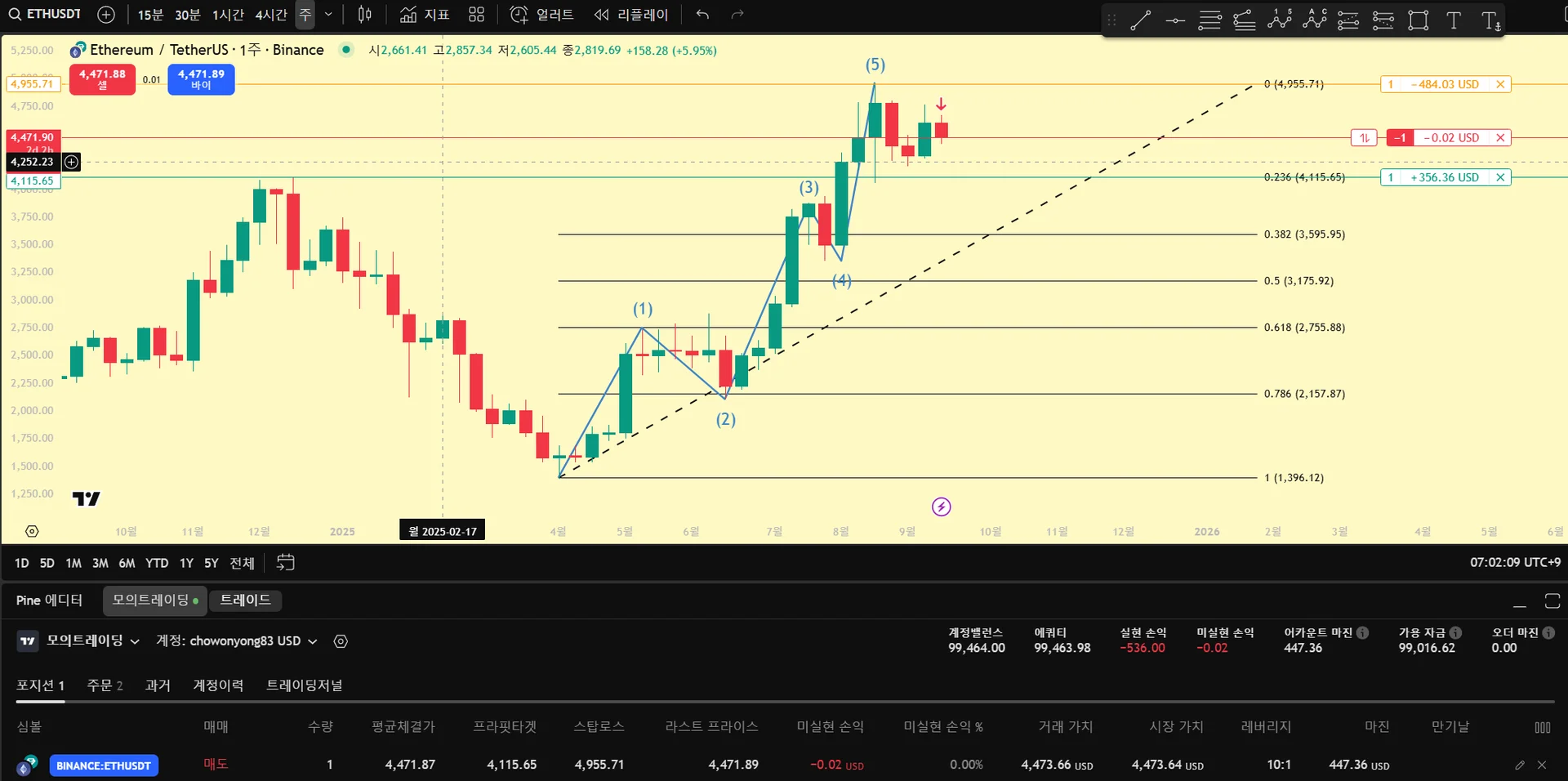Select the weekly 주 timeframe

click(305, 14)
